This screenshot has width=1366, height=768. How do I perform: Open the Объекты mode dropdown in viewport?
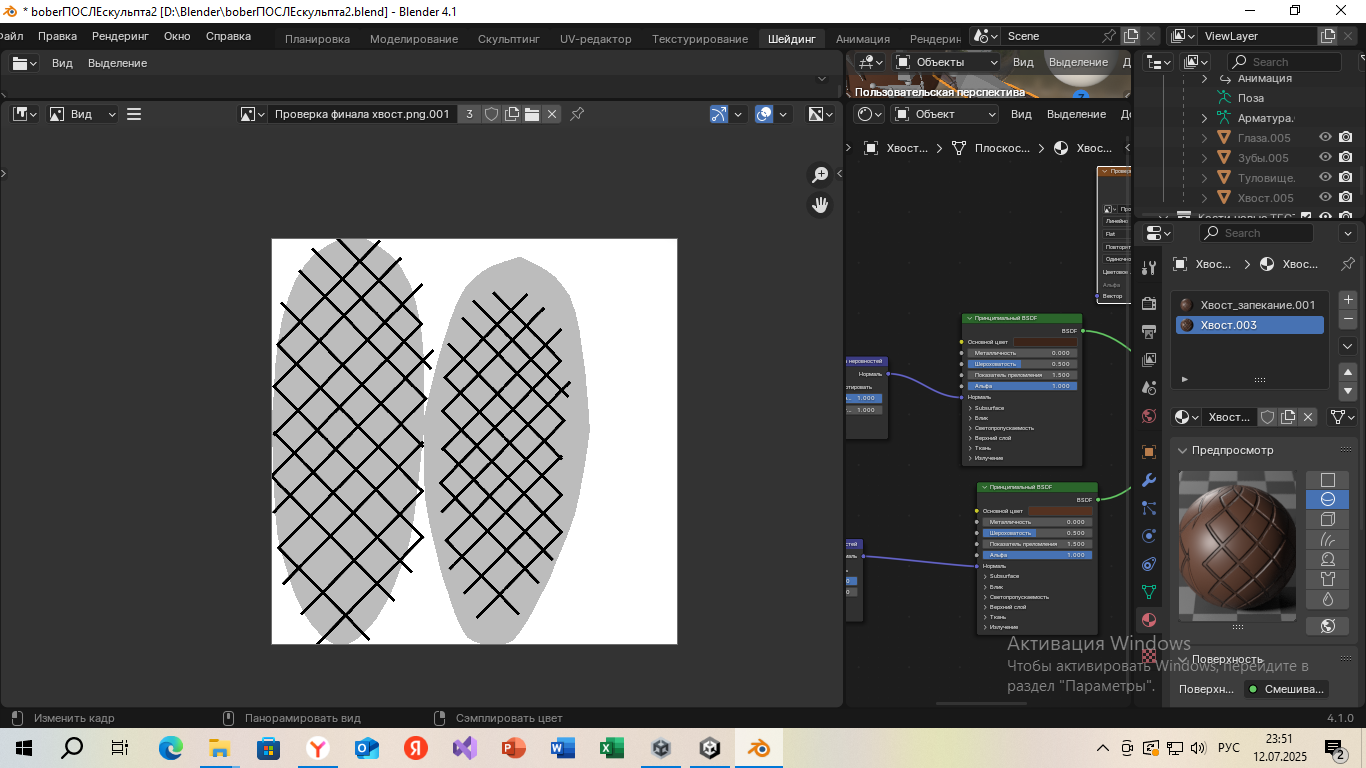tap(946, 62)
